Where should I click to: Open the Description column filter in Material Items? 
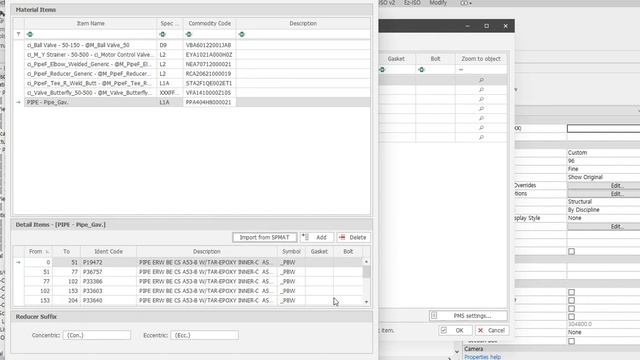[x=242, y=34]
